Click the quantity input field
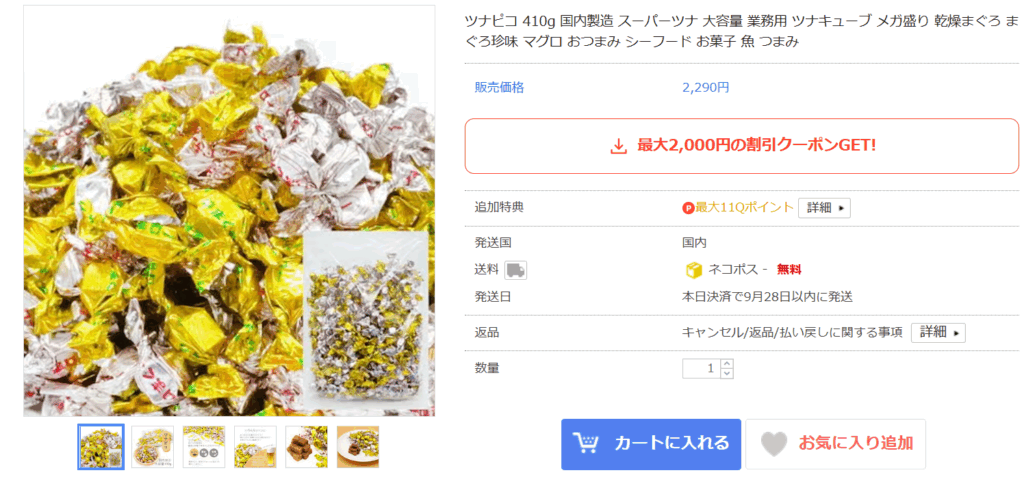 tap(701, 368)
